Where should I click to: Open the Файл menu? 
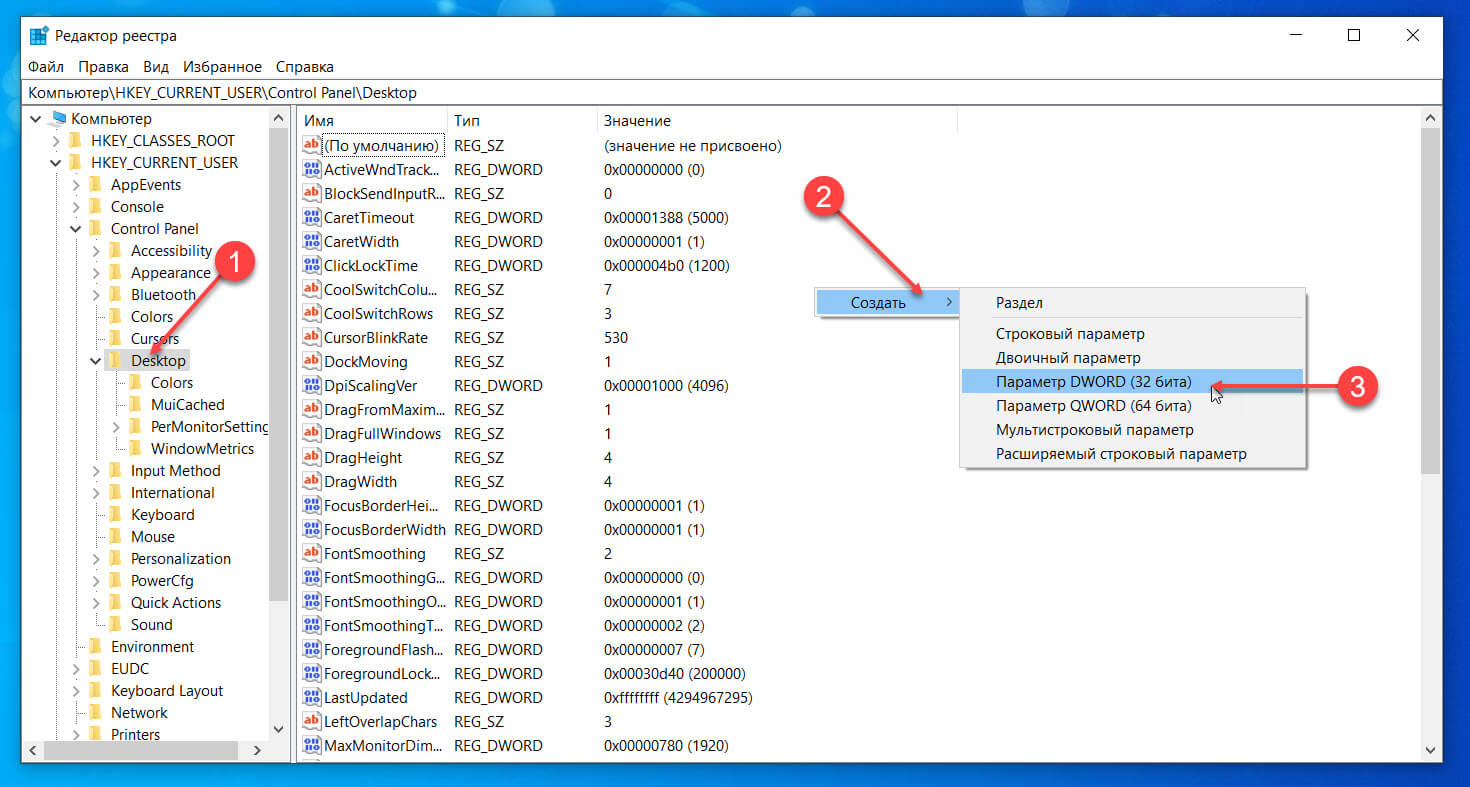point(46,67)
